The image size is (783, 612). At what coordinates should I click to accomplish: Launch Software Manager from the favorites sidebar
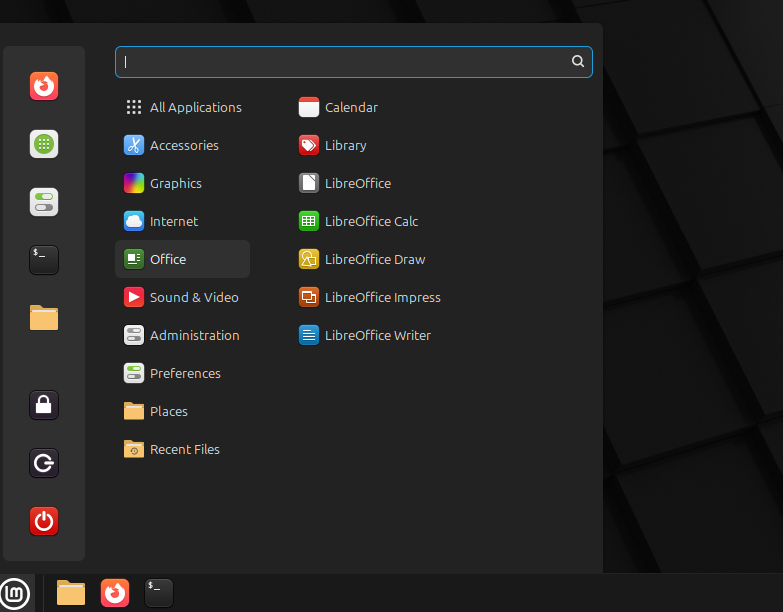click(44, 144)
